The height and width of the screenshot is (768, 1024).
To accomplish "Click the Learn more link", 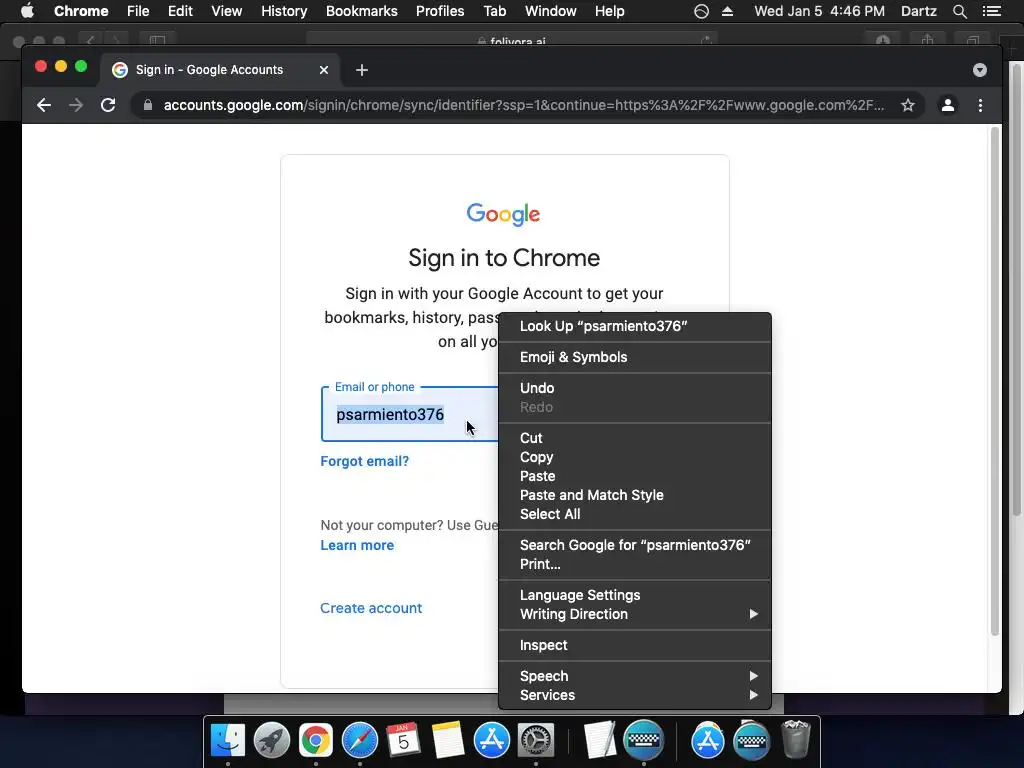I will pyautogui.click(x=357, y=545).
